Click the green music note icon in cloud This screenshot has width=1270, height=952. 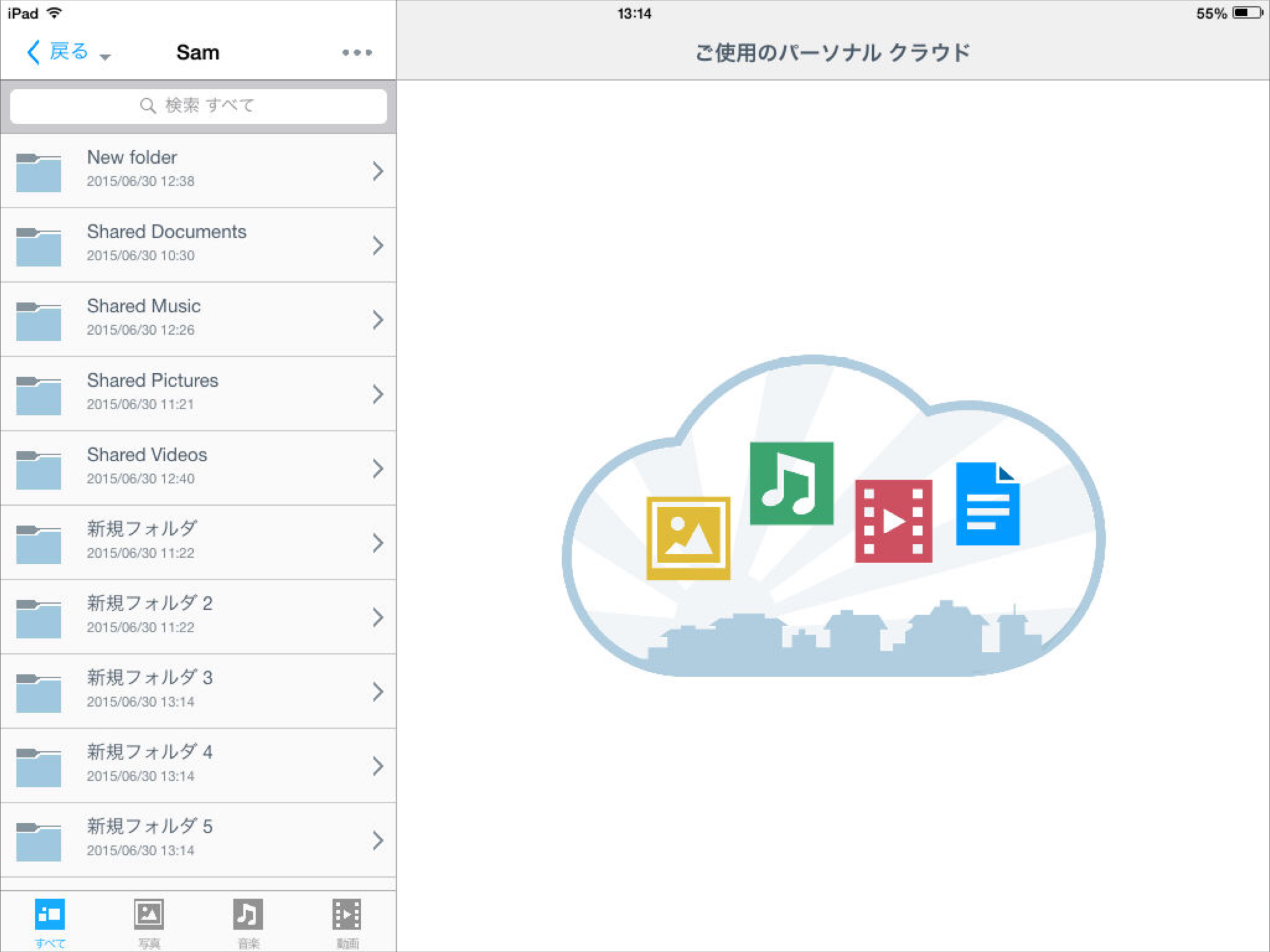coord(791,483)
